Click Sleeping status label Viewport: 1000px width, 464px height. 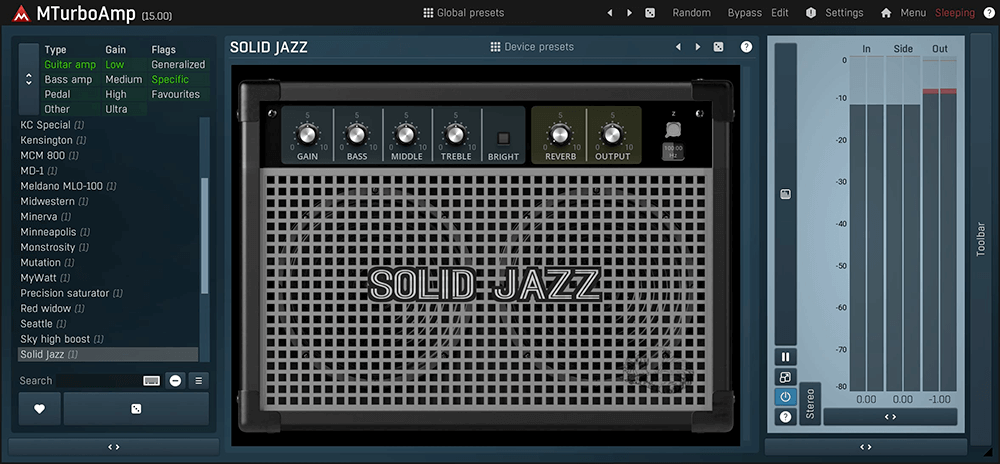pos(955,13)
